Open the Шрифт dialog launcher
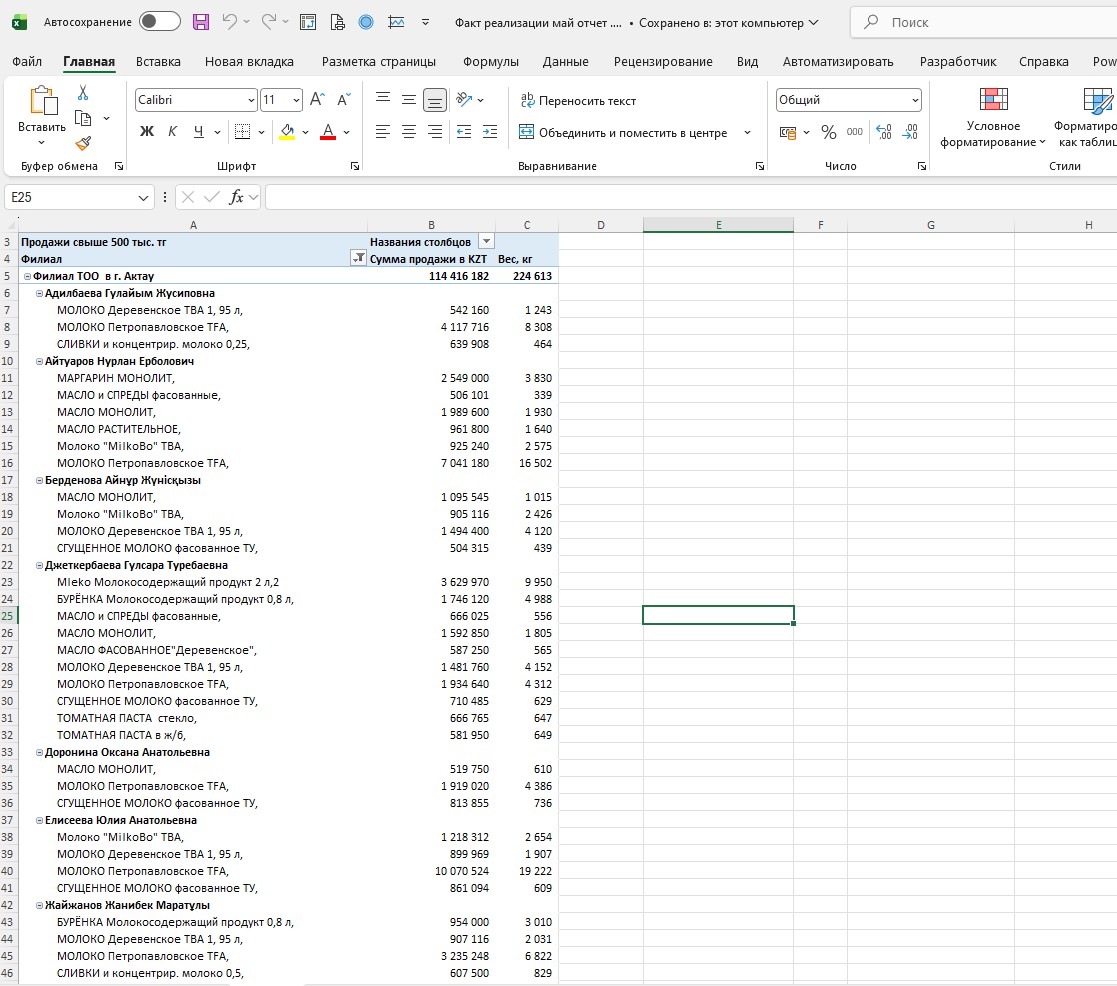This screenshot has height=986, width=1117. click(355, 166)
